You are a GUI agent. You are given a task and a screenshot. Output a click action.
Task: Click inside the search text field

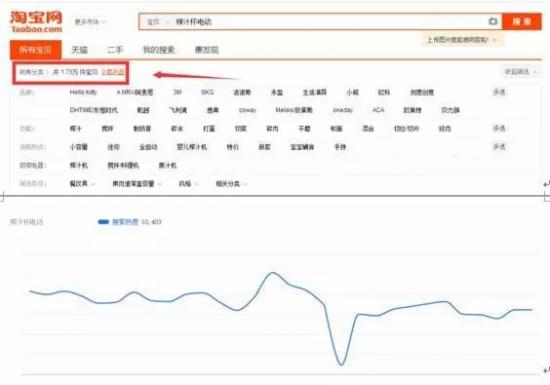pos(330,22)
